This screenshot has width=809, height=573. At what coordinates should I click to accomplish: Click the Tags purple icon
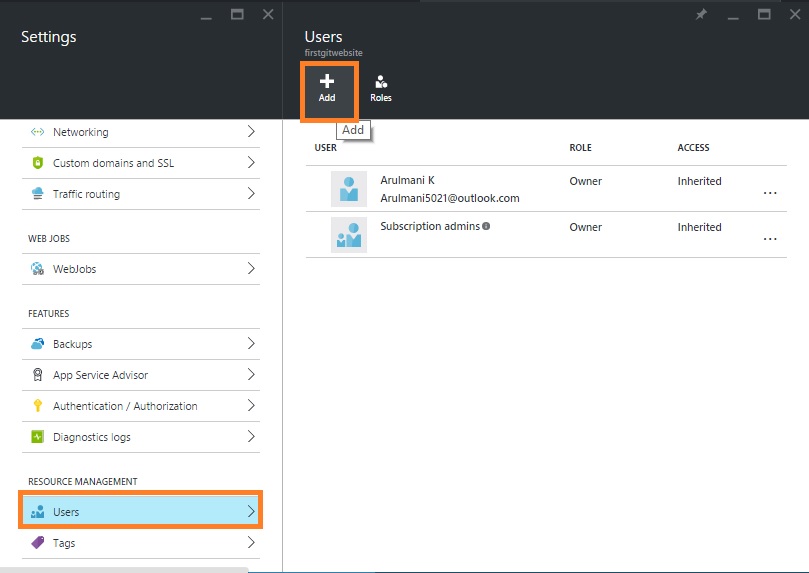point(38,543)
